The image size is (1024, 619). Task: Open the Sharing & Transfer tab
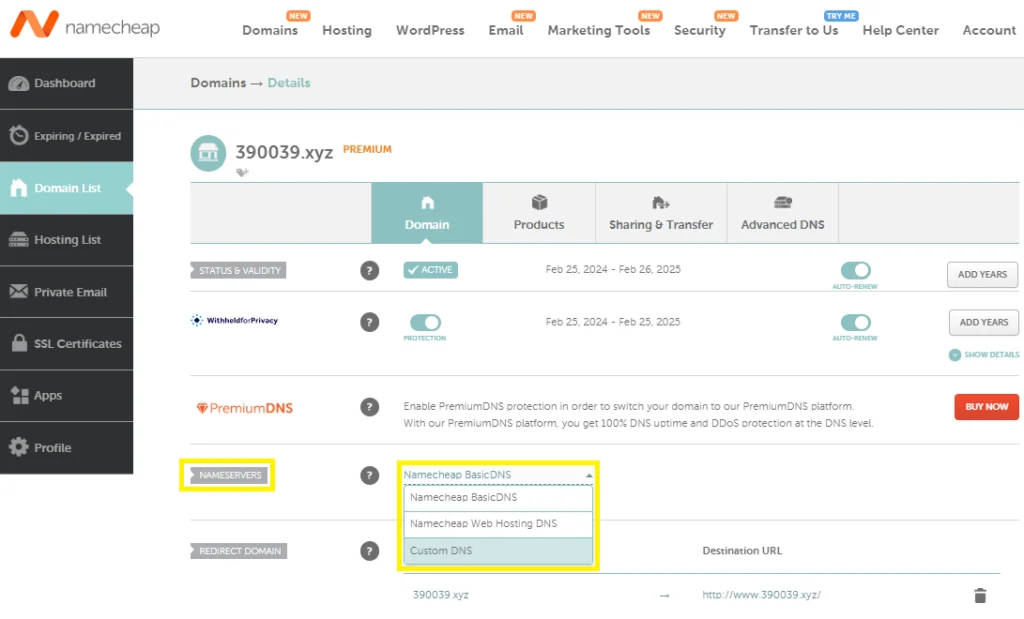[661, 213]
